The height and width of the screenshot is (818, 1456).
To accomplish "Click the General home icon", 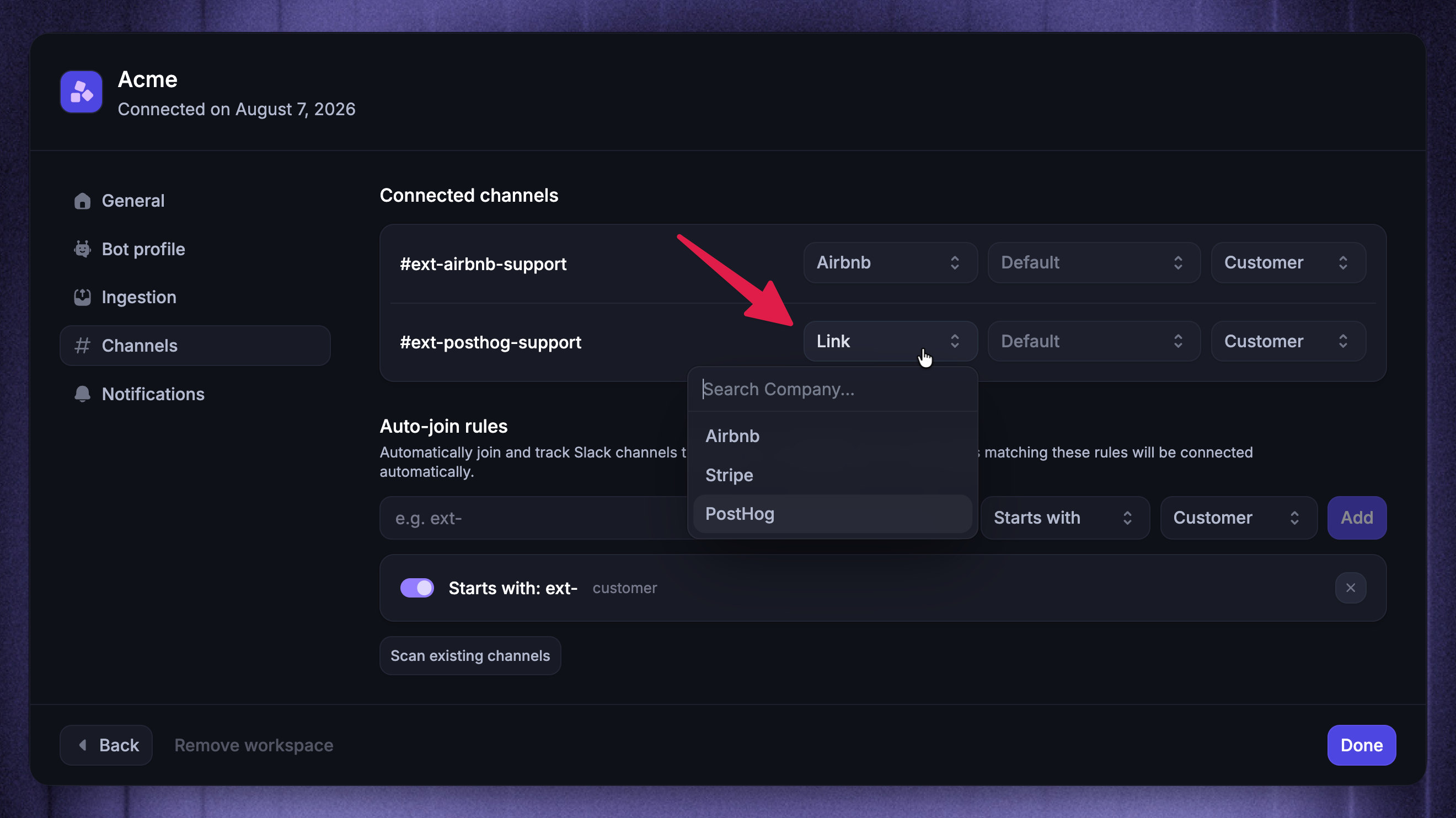I will 83,201.
